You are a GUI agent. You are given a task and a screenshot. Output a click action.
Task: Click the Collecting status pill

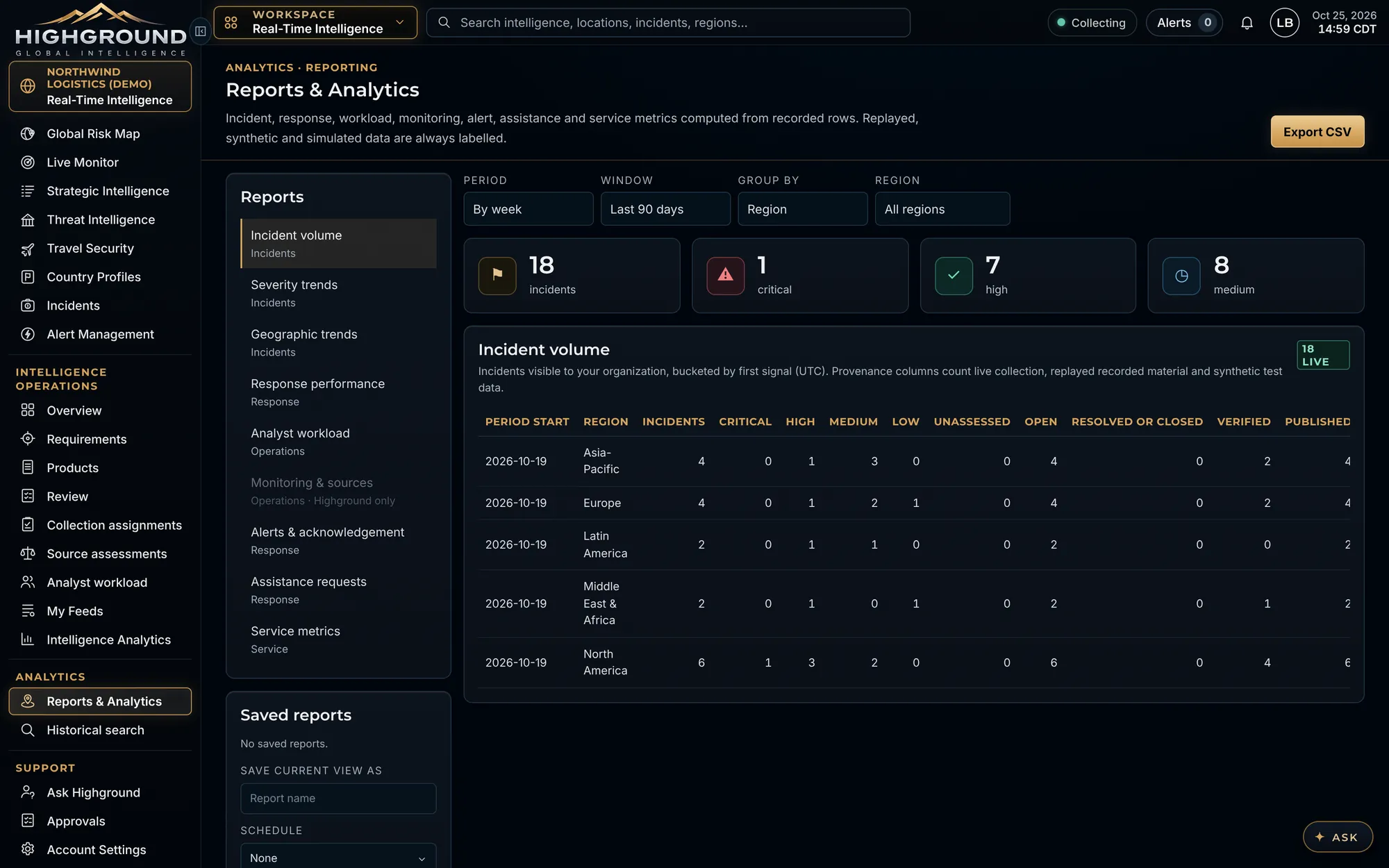pyautogui.click(x=1092, y=23)
